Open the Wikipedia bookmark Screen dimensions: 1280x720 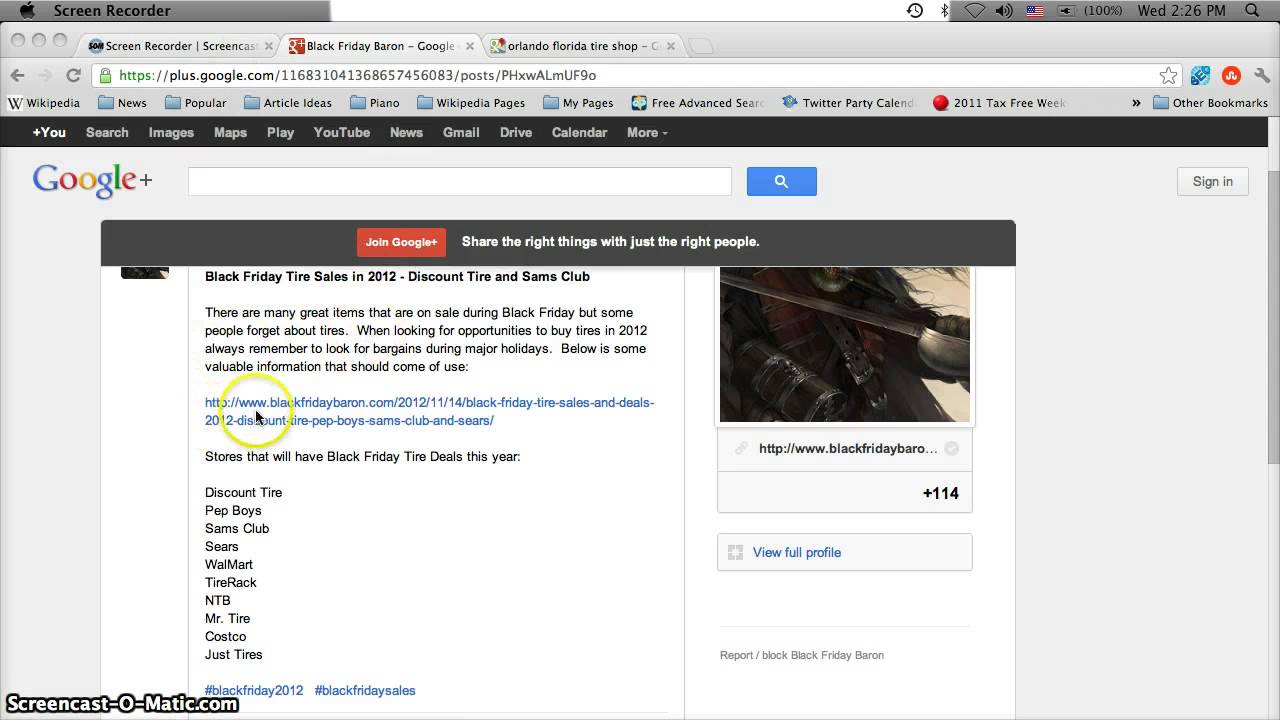click(x=44, y=103)
